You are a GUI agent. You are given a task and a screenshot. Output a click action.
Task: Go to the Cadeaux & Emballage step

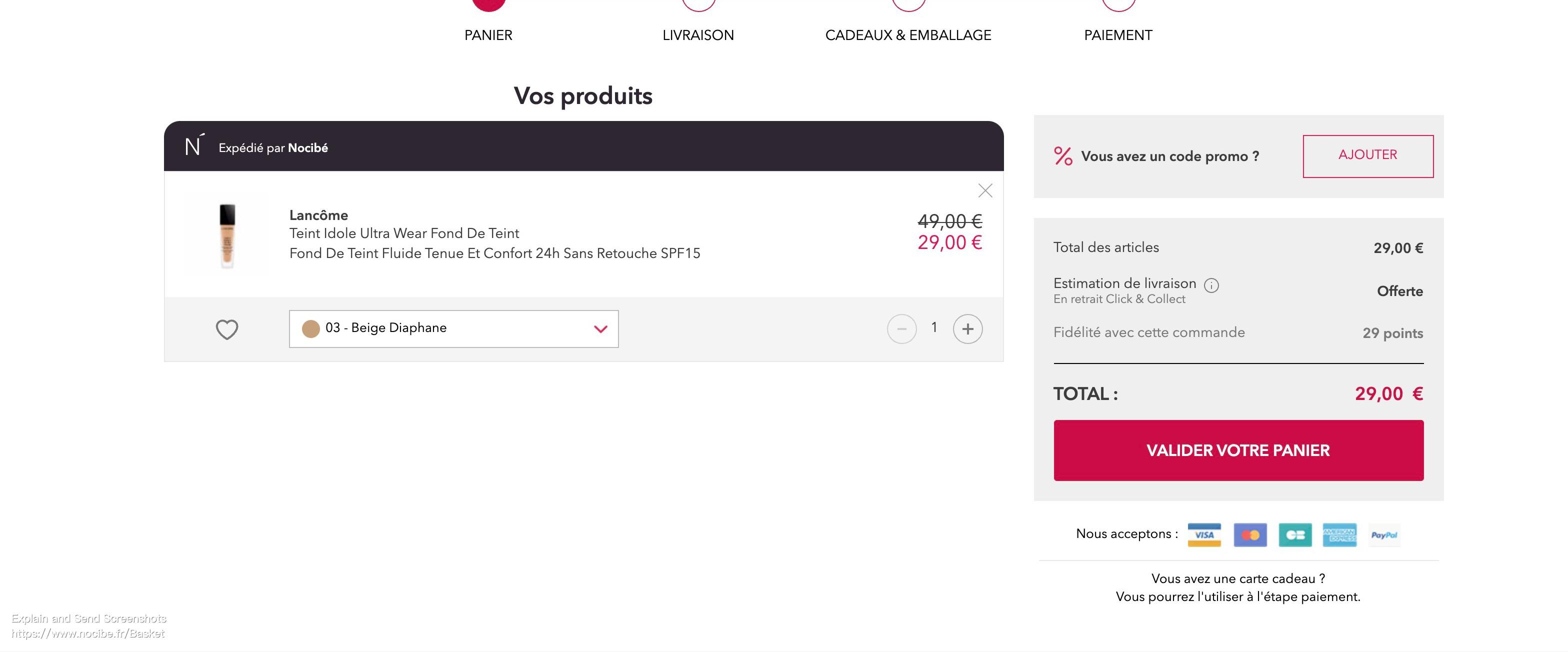pos(908,34)
